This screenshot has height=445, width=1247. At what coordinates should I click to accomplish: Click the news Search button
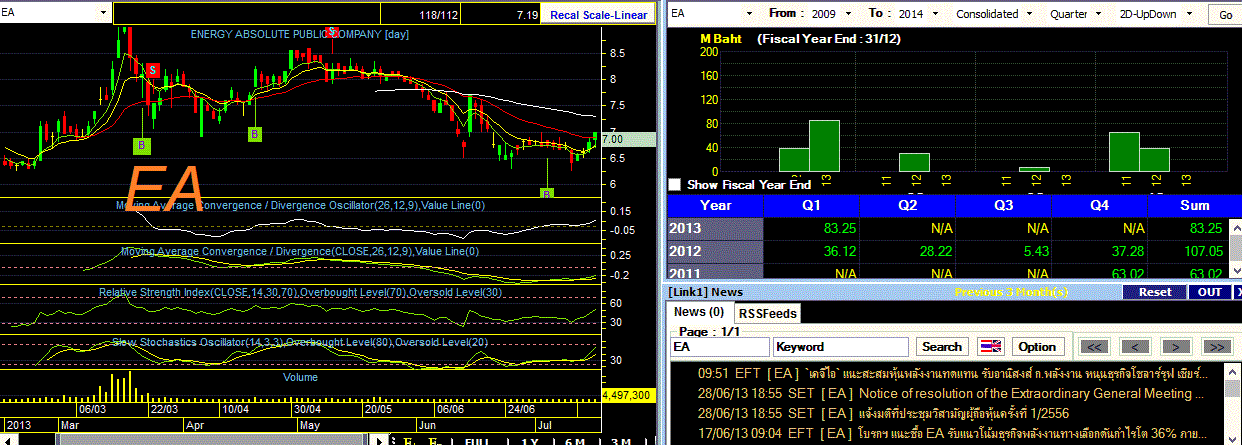[941, 347]
